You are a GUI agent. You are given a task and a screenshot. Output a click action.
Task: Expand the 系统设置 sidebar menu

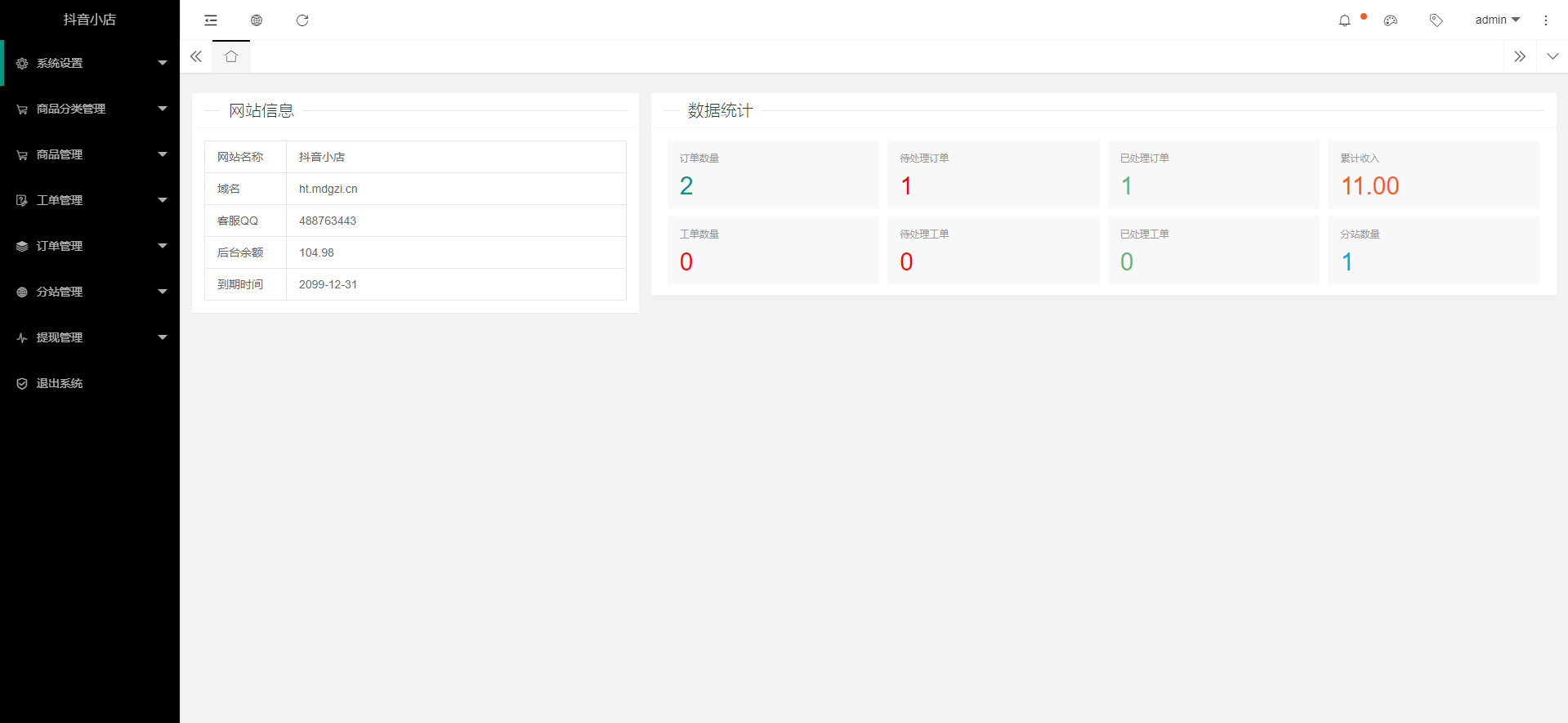[90, 63]
